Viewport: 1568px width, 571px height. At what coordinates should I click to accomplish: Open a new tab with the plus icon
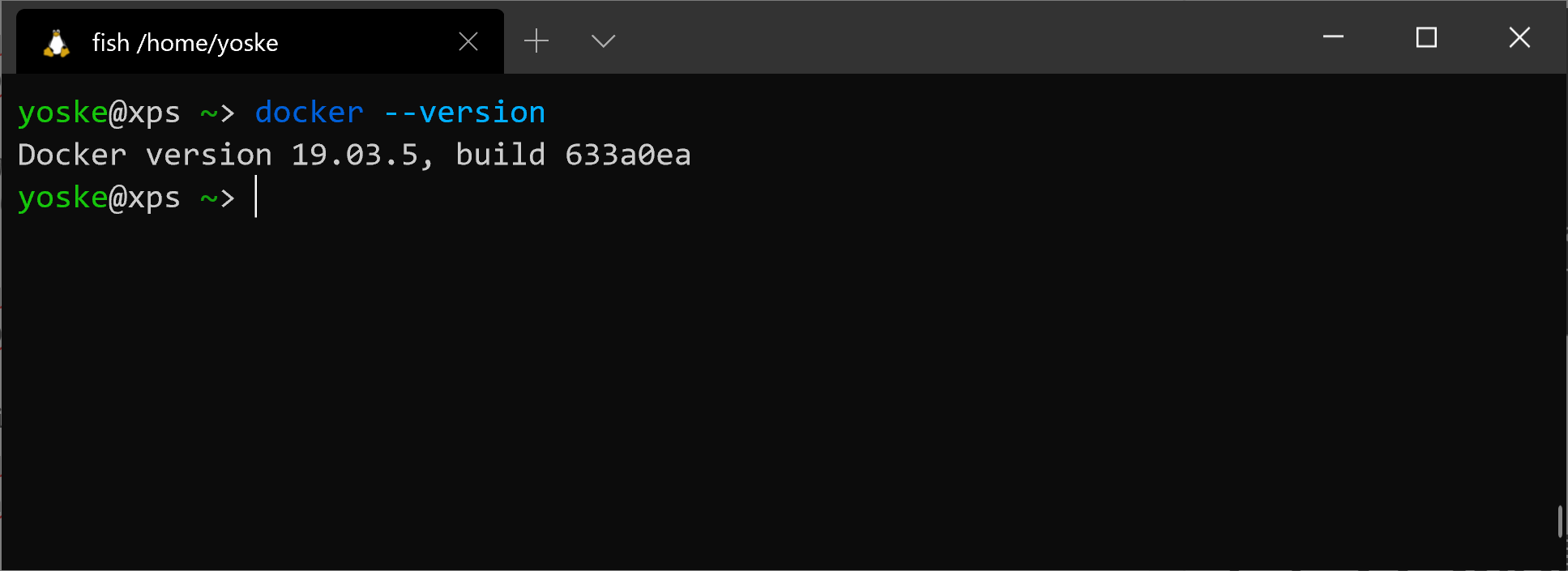(536, 40)
